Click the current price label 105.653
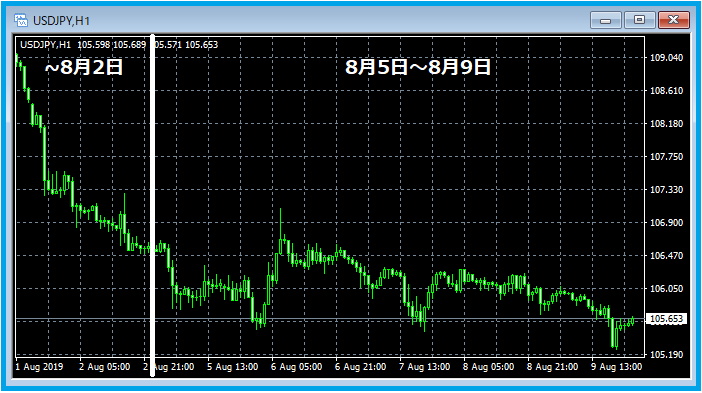Viewport: 702px width, 393px height. [x=666, y=319]
